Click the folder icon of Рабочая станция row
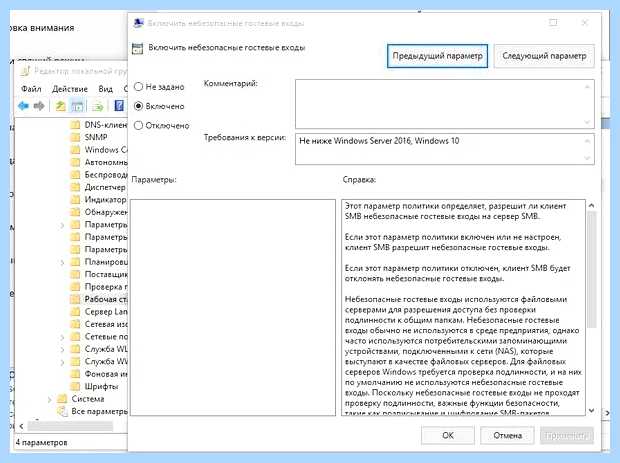The height and width of the screenshot is (463, 620). [75, 299]
